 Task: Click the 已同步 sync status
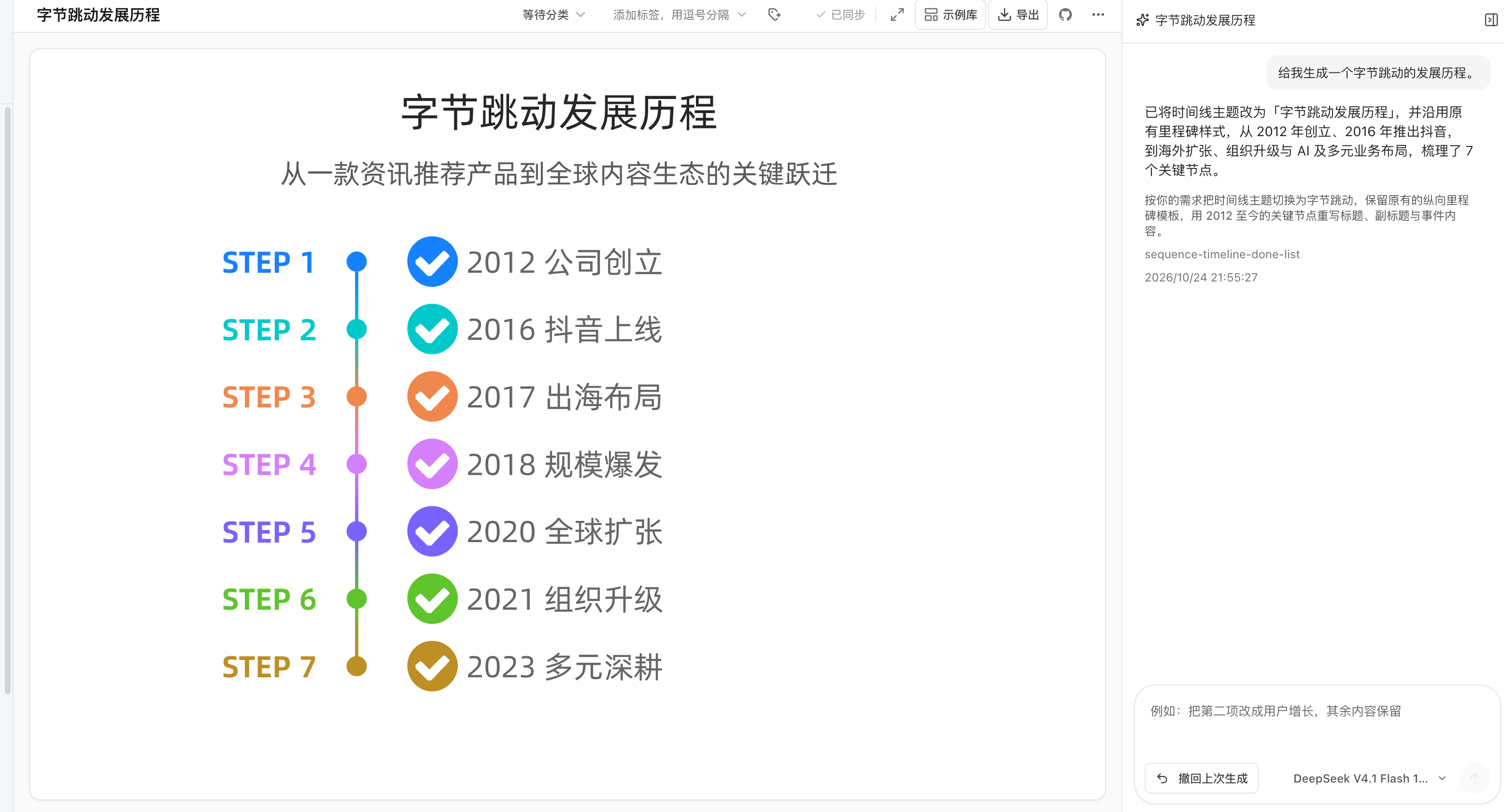click(840, 14)
